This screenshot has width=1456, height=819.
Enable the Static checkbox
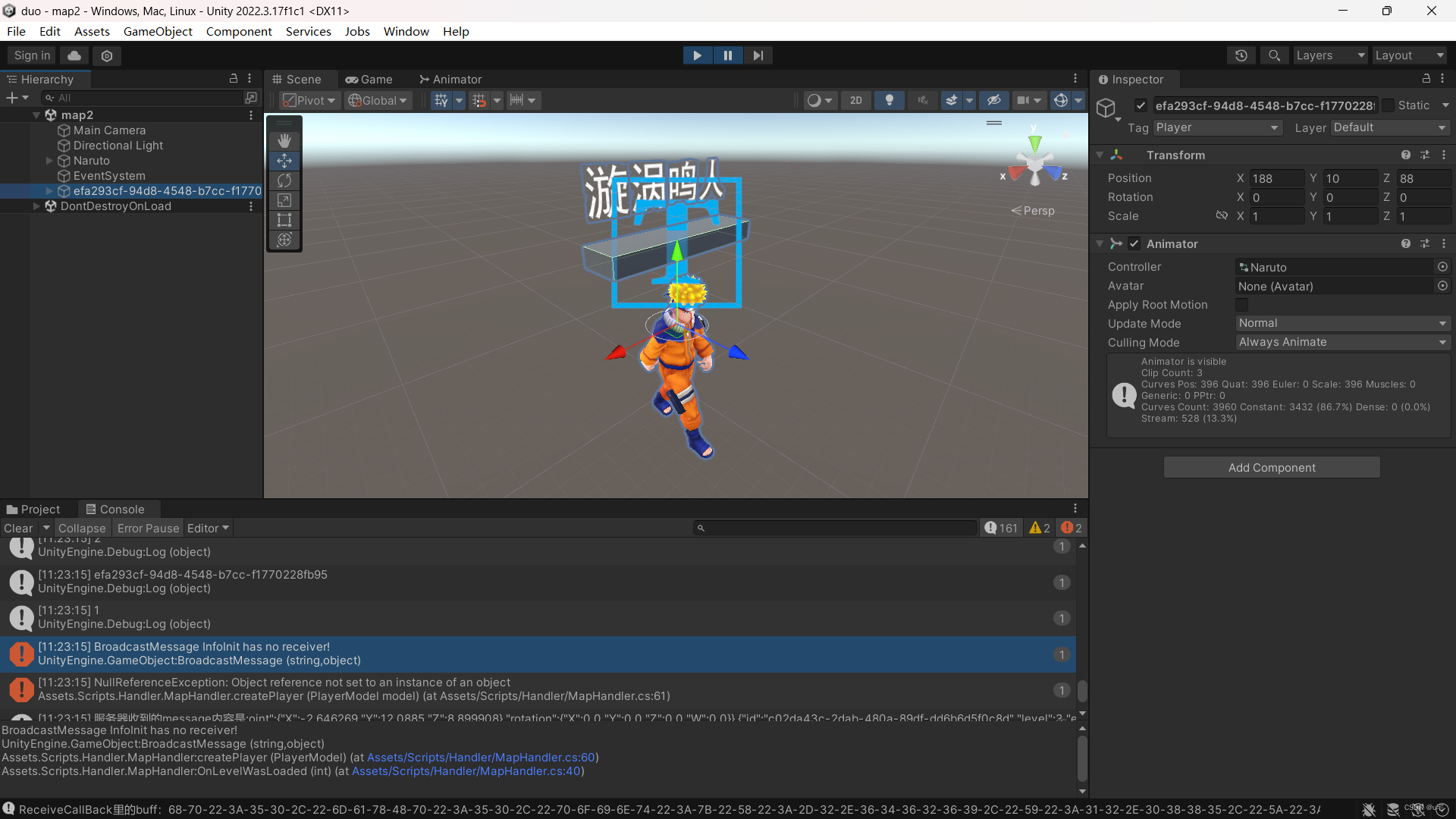click(1388, 105)
